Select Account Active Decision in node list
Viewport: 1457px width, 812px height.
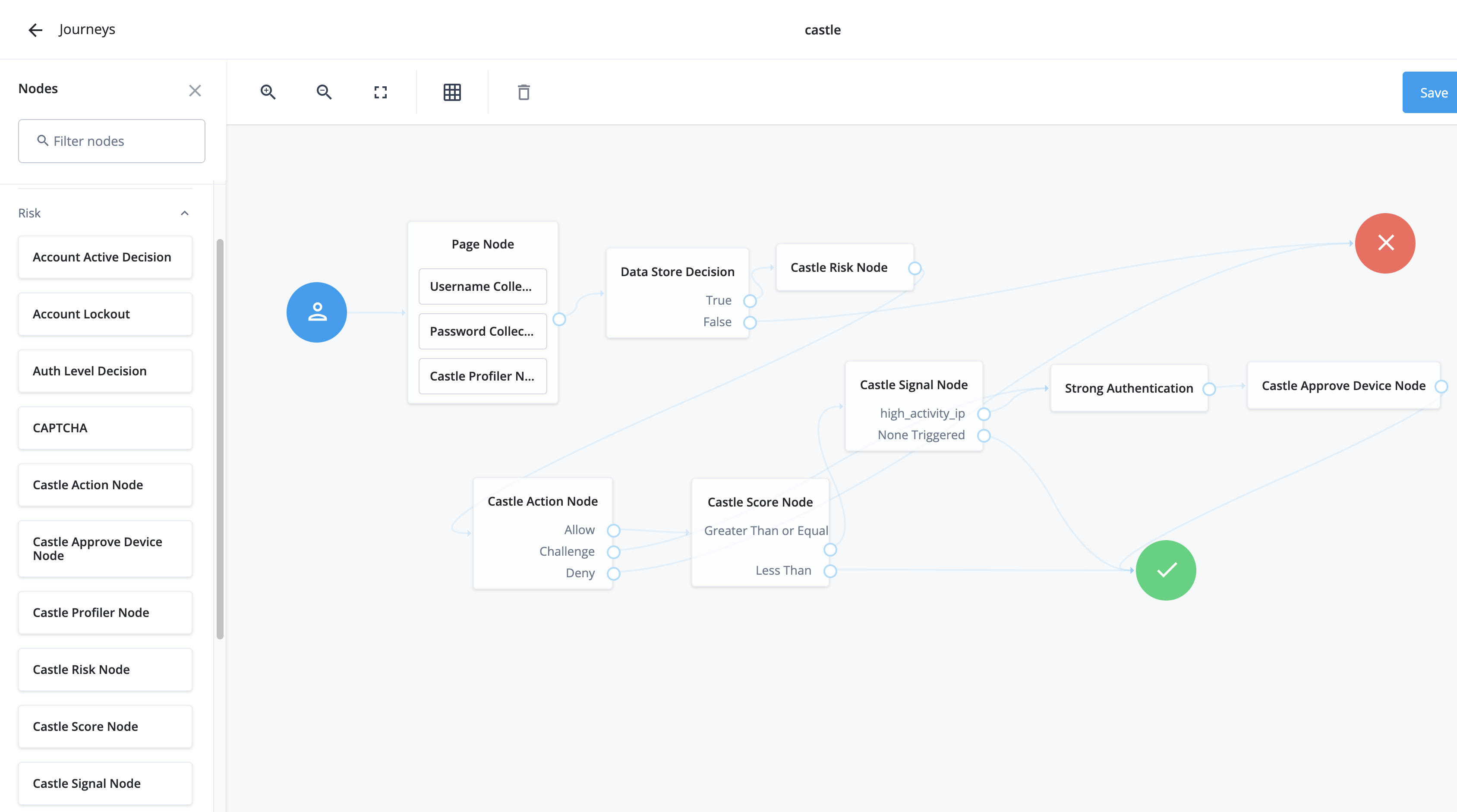[x=105, y=257]
